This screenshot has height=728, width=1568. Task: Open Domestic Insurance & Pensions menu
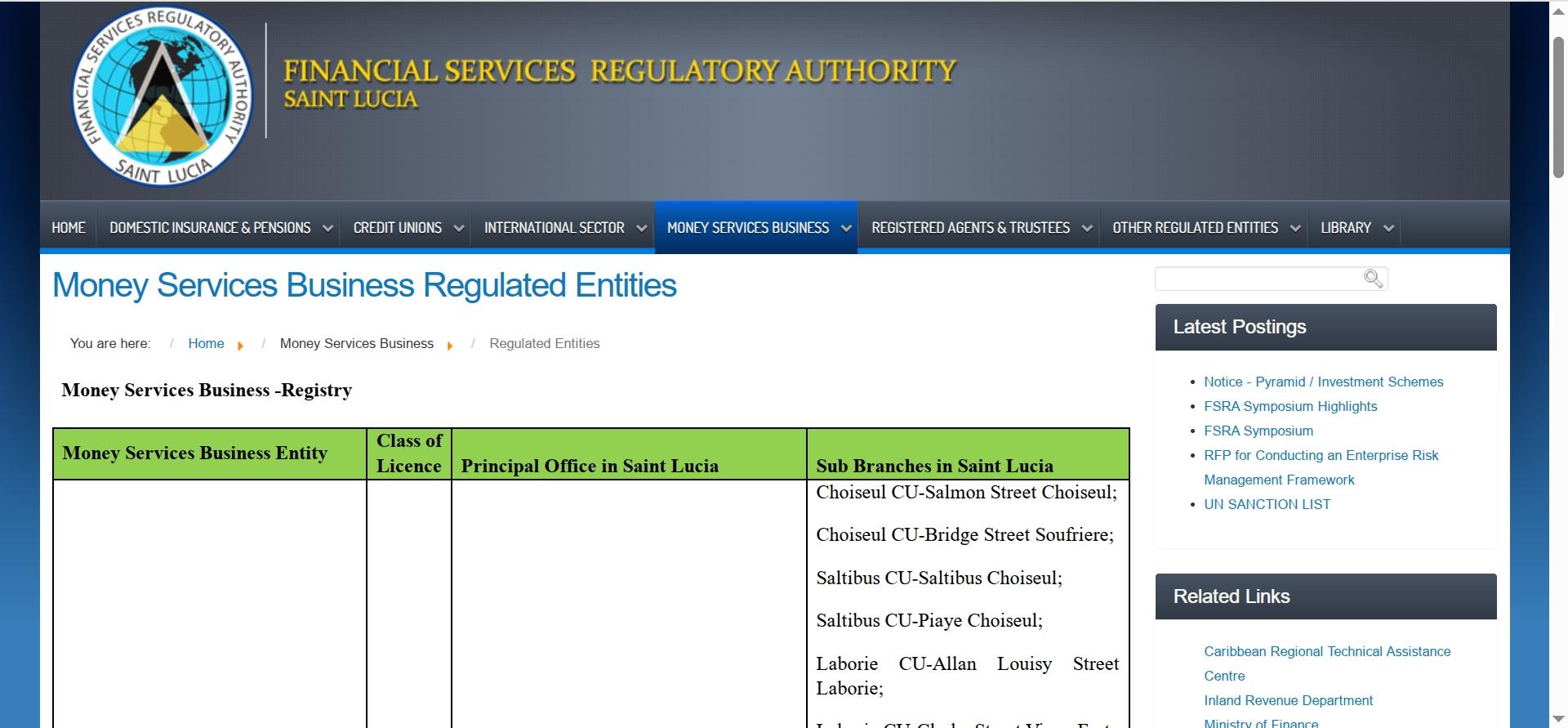tap(210, 228)
